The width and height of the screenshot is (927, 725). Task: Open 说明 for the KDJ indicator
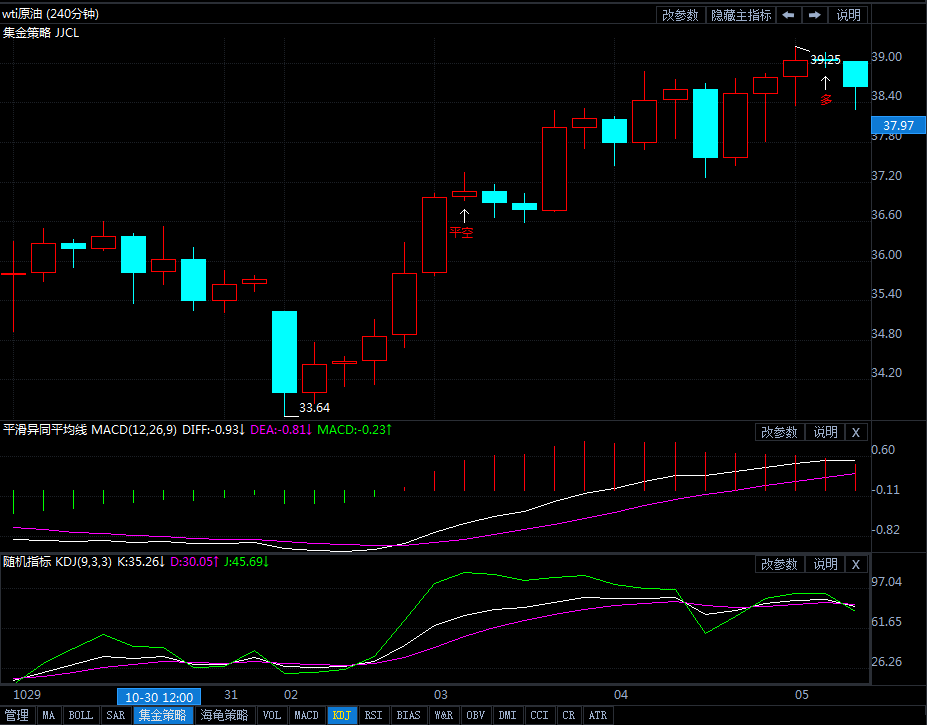[x=825, y=564]
